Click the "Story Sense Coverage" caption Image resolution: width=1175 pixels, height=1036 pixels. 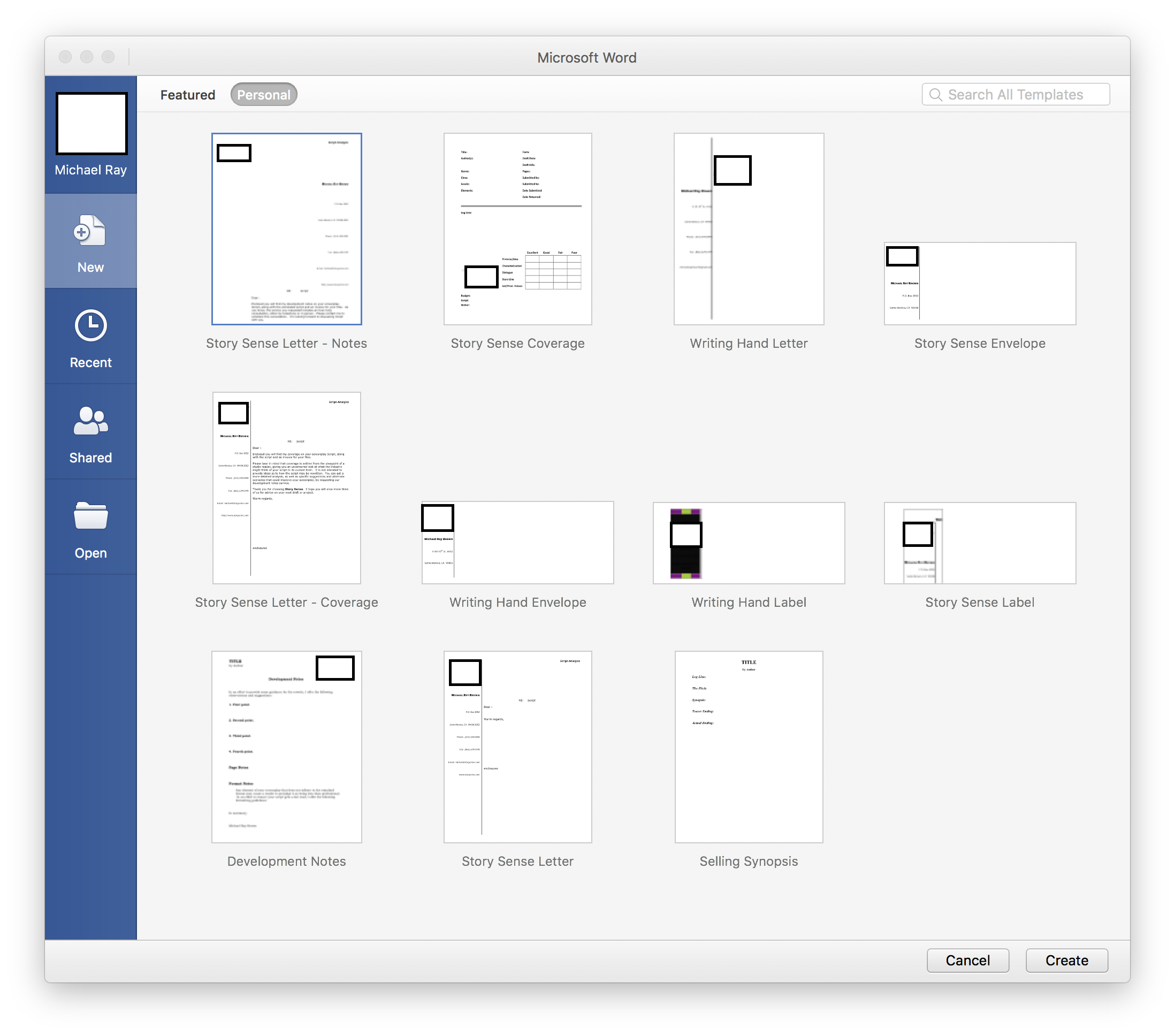[x=517, y=343]
